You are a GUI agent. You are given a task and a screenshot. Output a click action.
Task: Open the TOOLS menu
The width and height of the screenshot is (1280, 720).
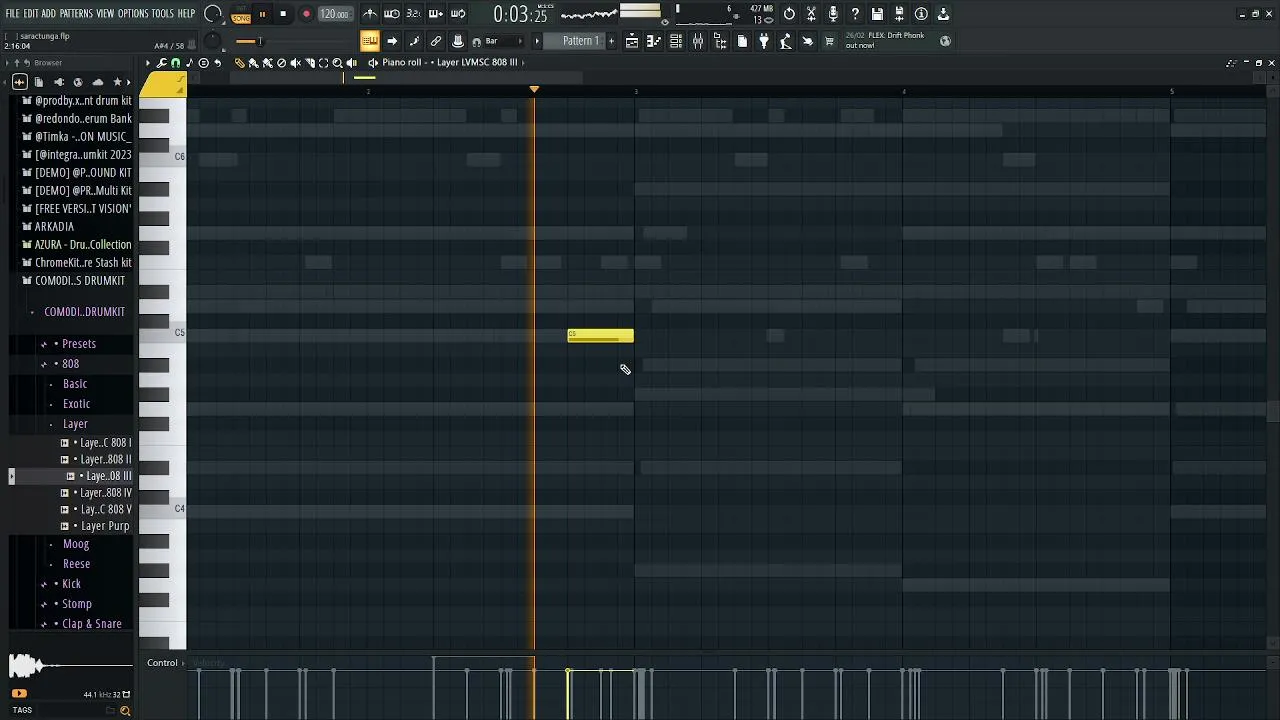162,14
